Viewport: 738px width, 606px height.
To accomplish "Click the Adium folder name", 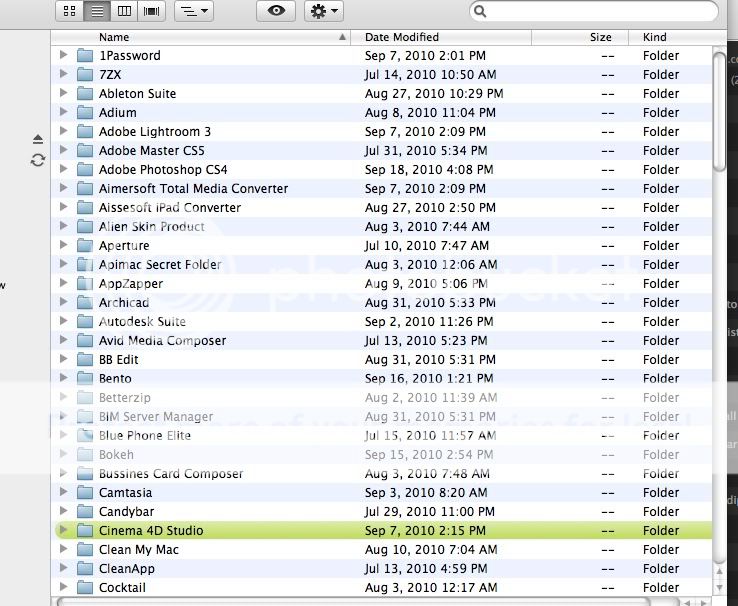I will click(x=118, y=112).
